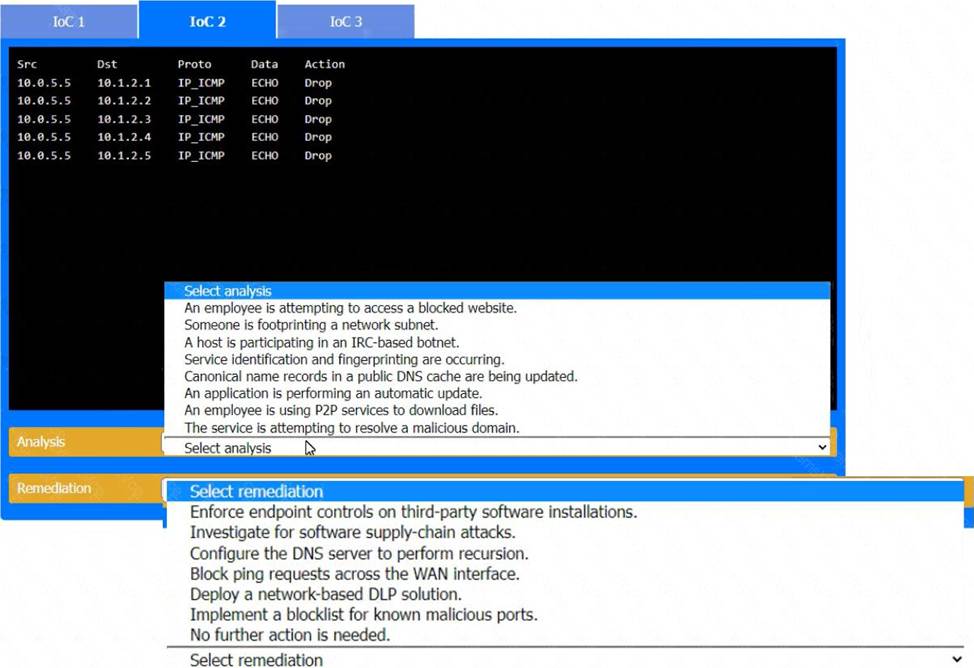Choose 'Enforce endpoint controls on third-party software'

(413, 512)
